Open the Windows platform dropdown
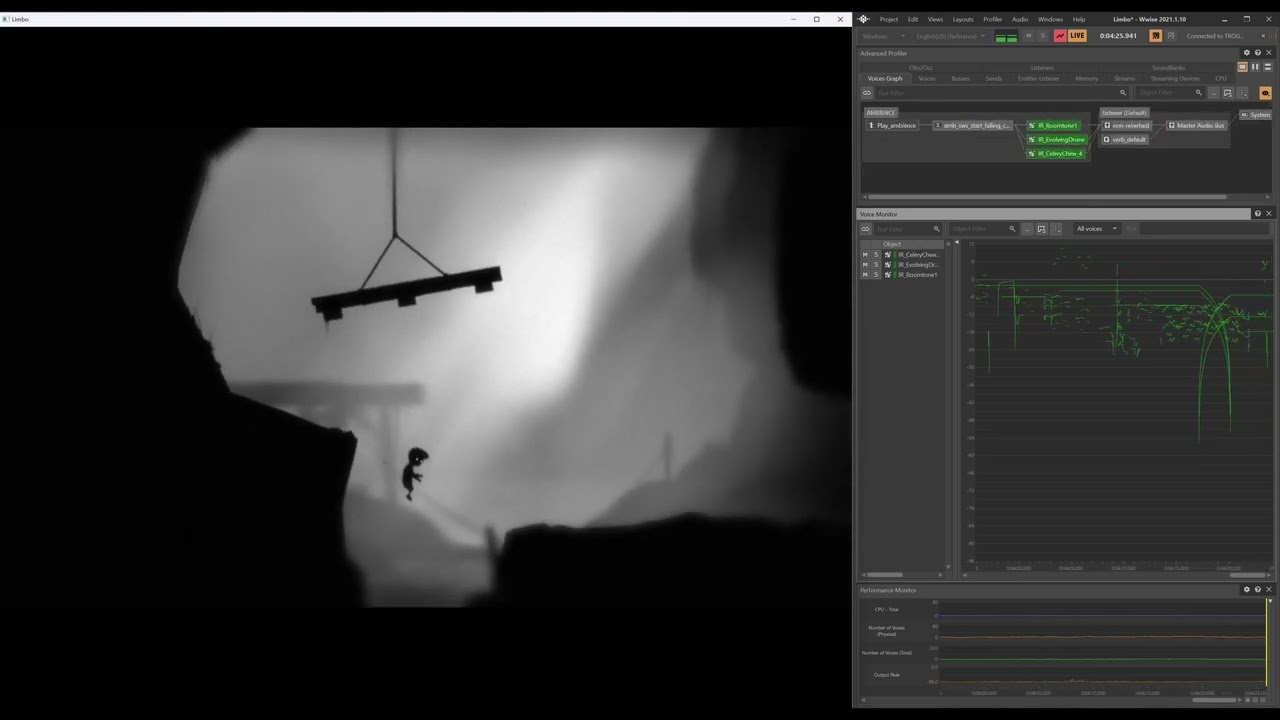The height and width of the screenshot is (720, 1280). 882,36
